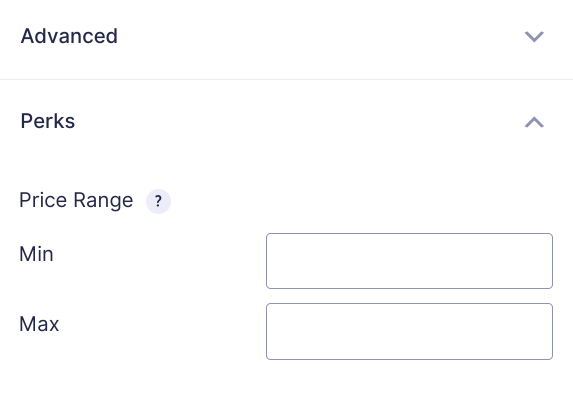573x402 pixels.
Task: Open the Advanced settings panel
Action: [x=286, y=36]
